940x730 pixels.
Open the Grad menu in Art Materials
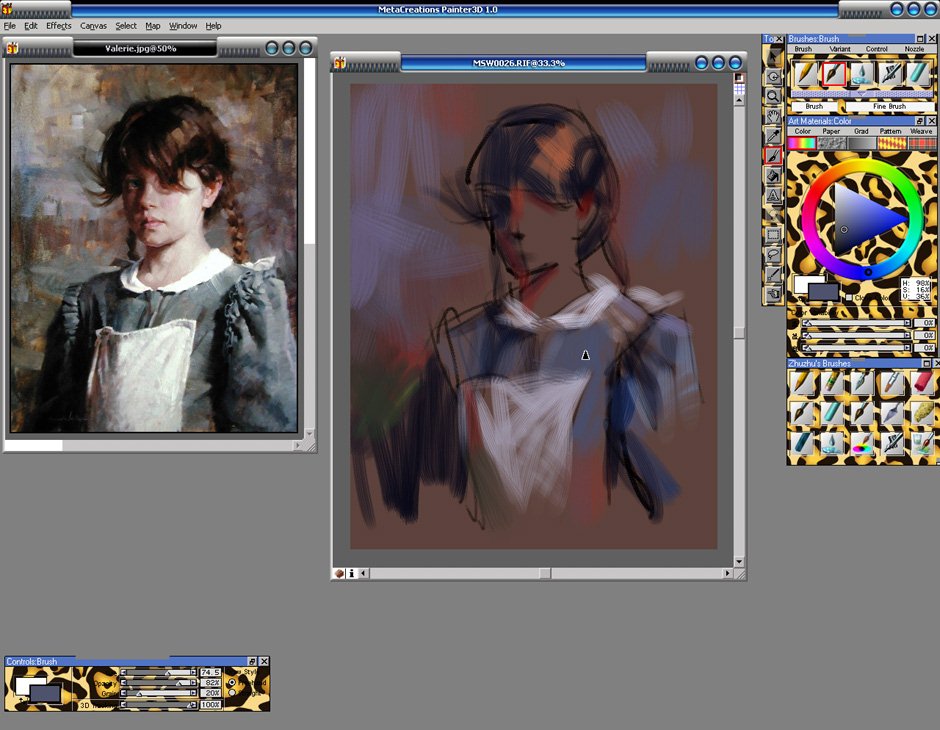click(x=861, y=131)
